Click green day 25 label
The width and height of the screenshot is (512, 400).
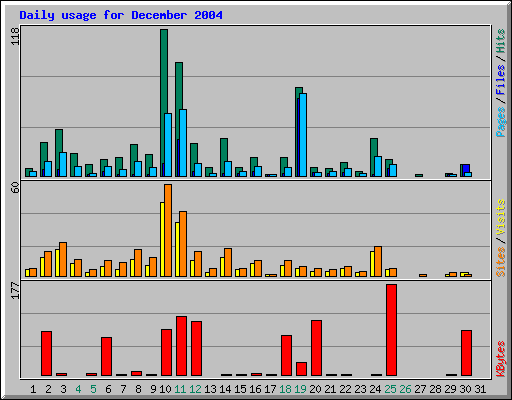pyautogui.click(x=390, y=389)
